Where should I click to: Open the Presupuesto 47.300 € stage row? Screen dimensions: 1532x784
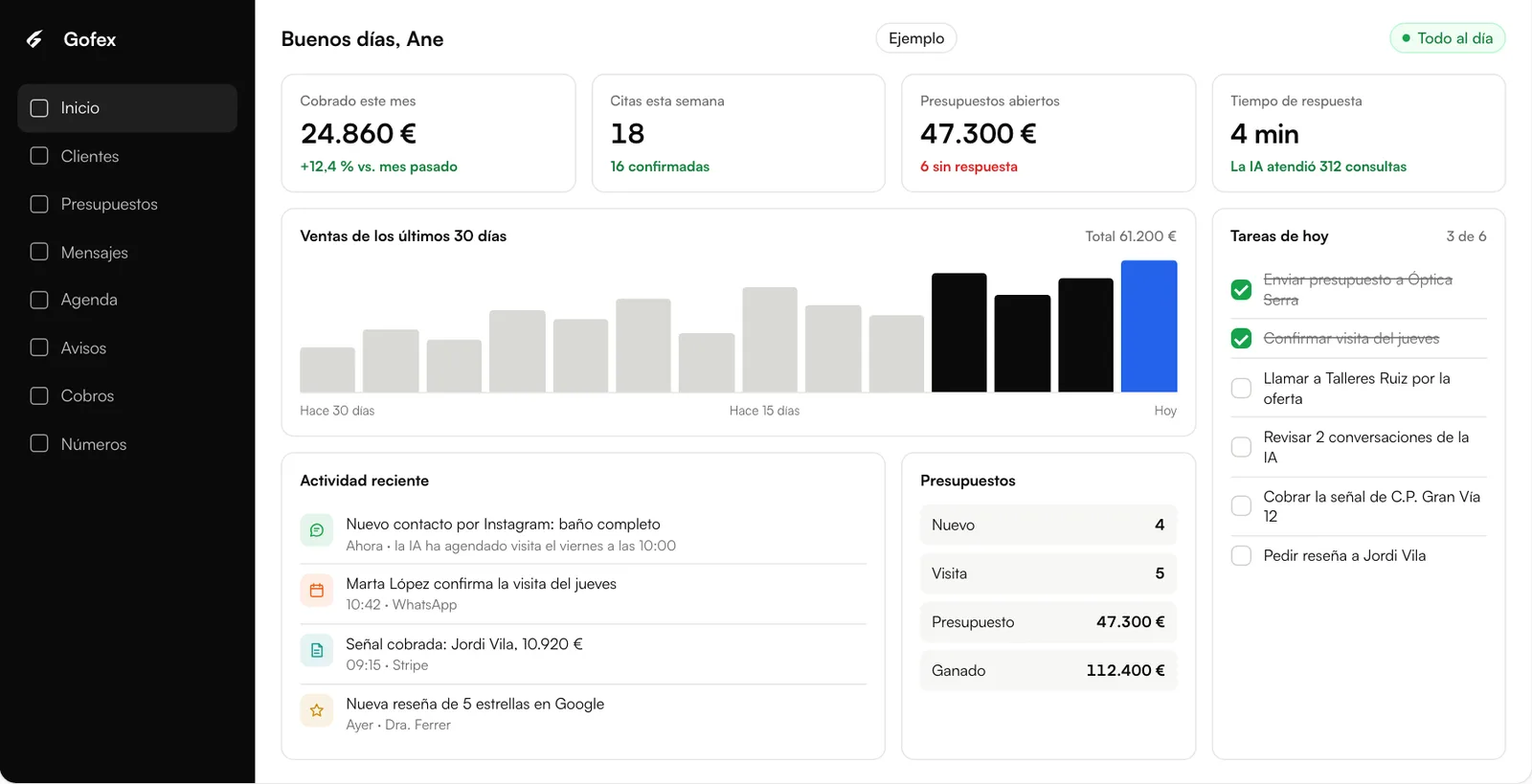tap(1048, 622)
